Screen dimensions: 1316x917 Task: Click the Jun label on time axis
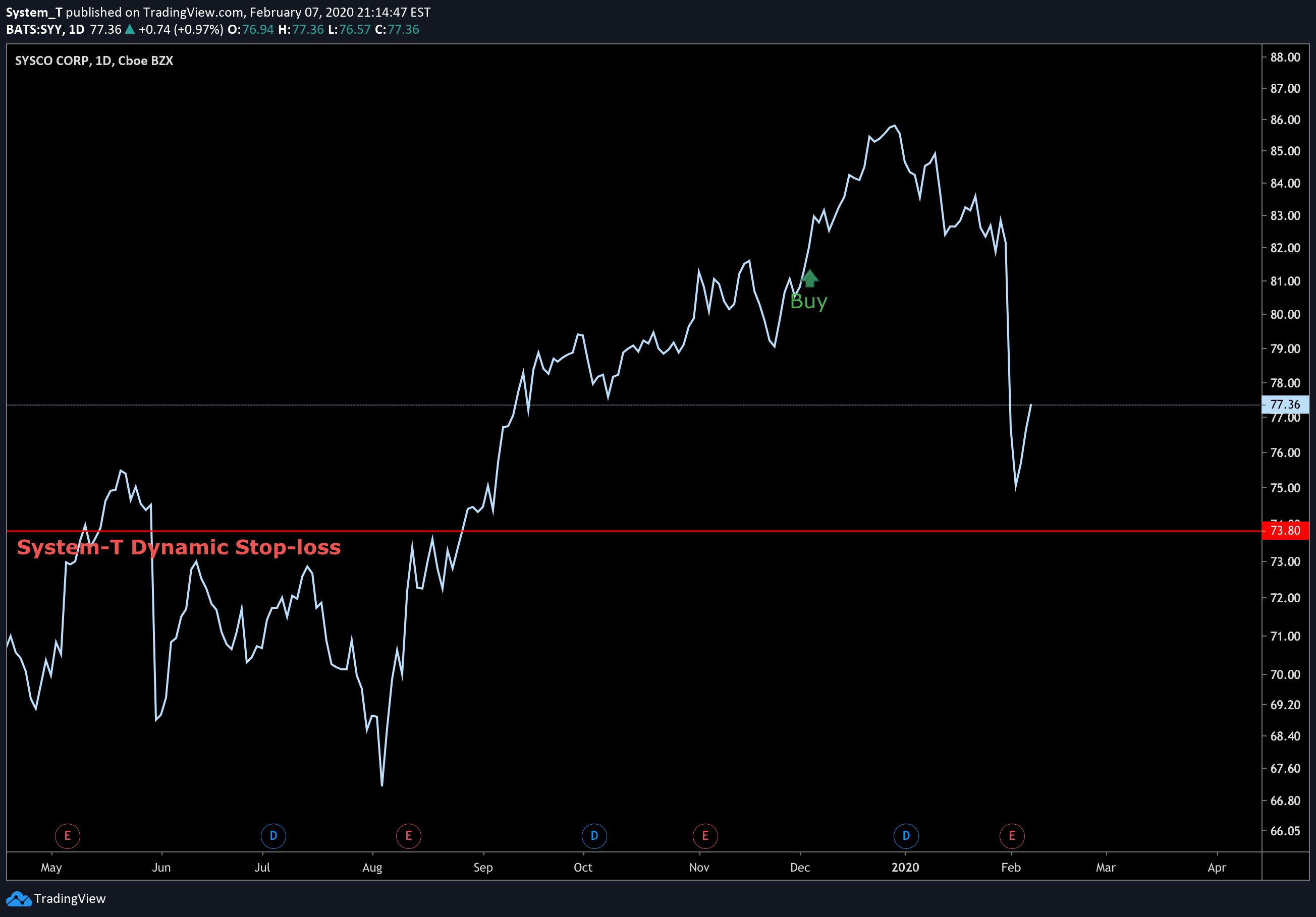point(161,867)
